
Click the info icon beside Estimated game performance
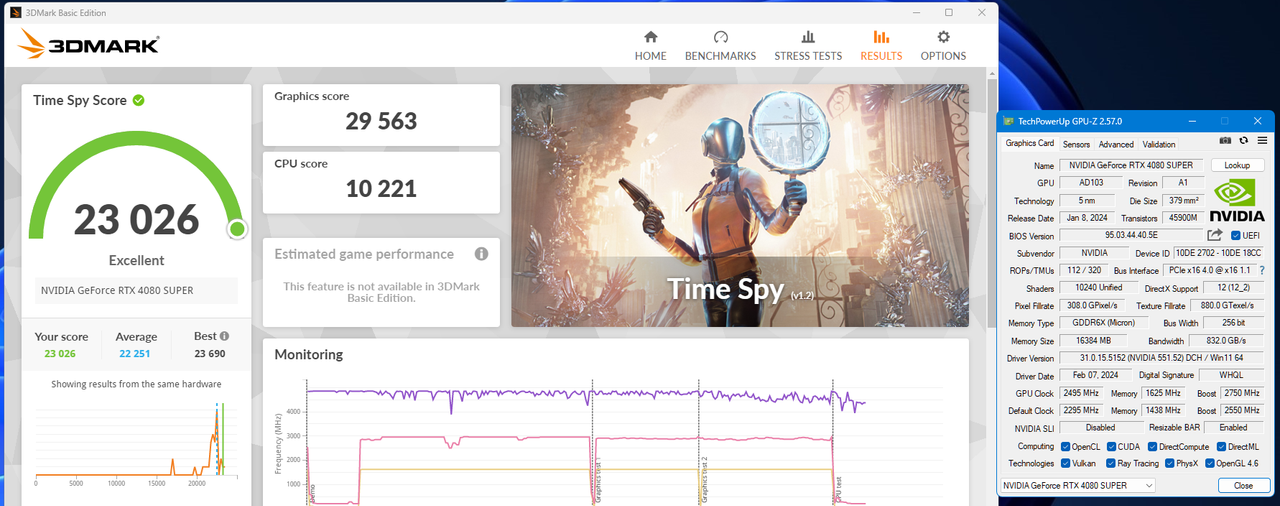tap(481, 254)
